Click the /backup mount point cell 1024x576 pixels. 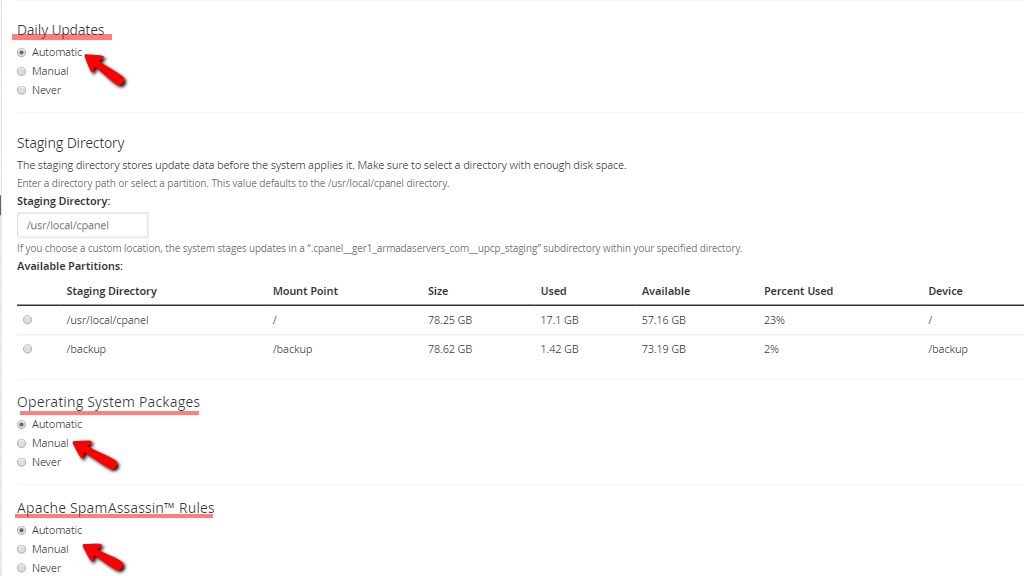[x=293, y=349]
